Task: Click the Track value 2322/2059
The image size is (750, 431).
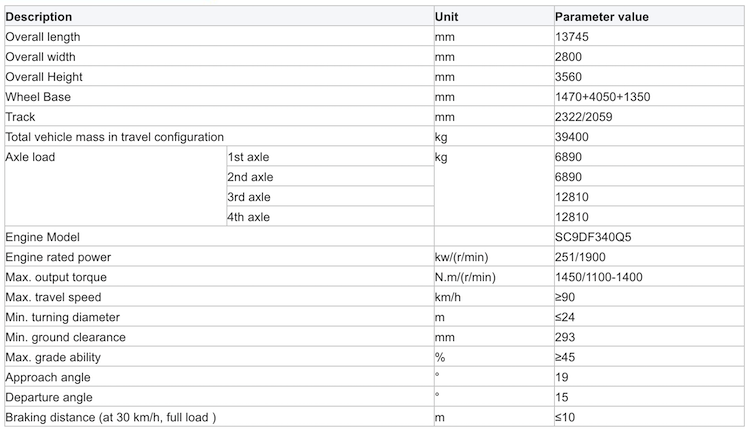Action: click(584, 117)
